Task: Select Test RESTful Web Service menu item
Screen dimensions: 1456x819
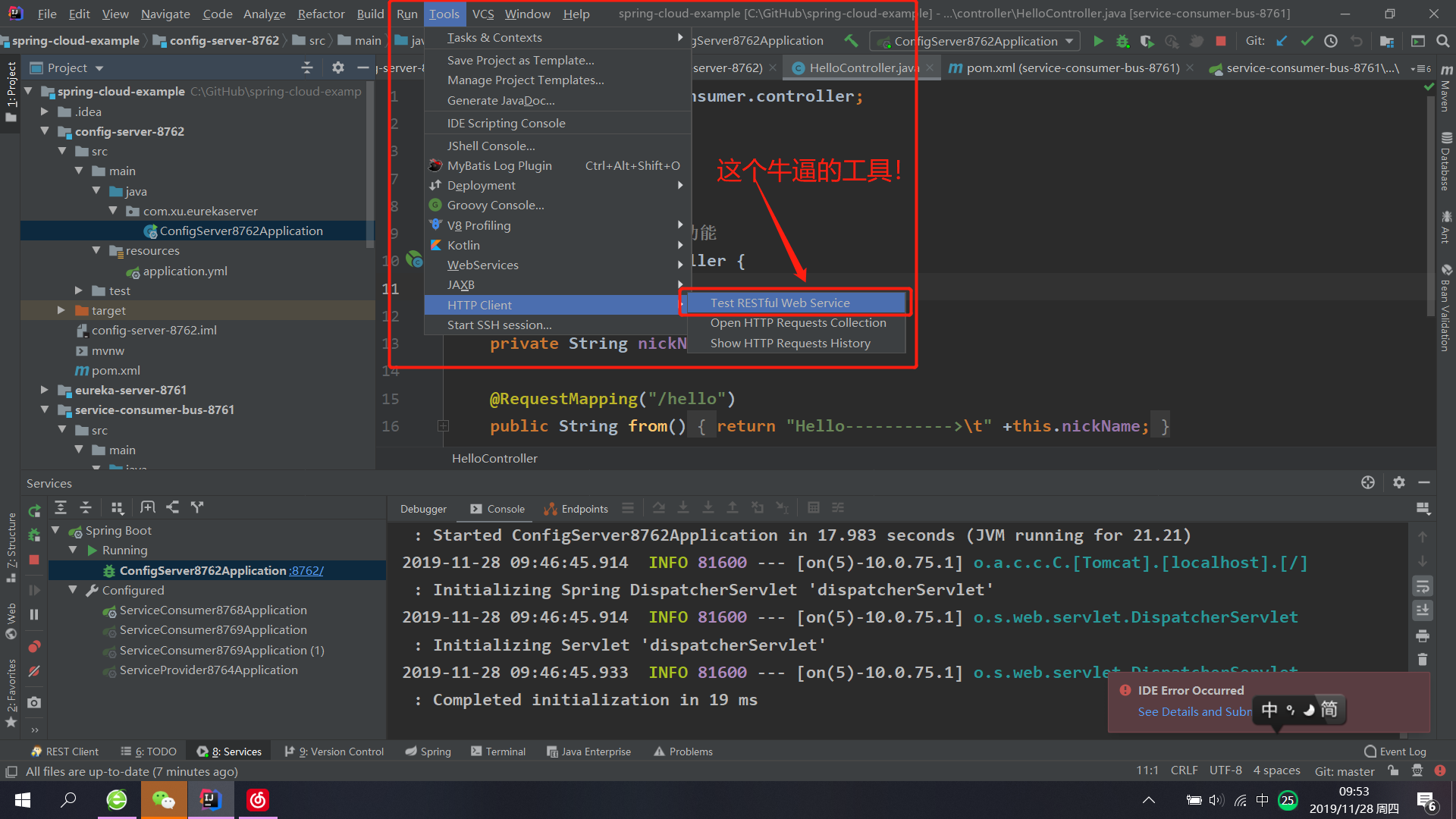Action: [780, 303]
